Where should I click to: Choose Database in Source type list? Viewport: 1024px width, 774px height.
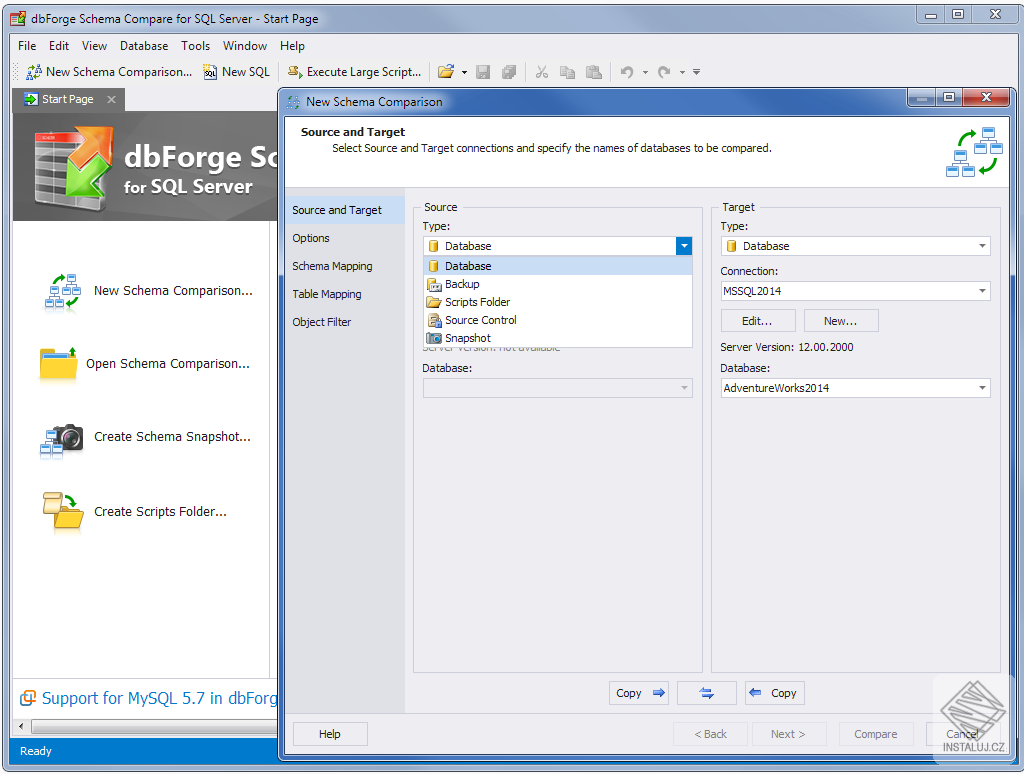coord(558,266)
